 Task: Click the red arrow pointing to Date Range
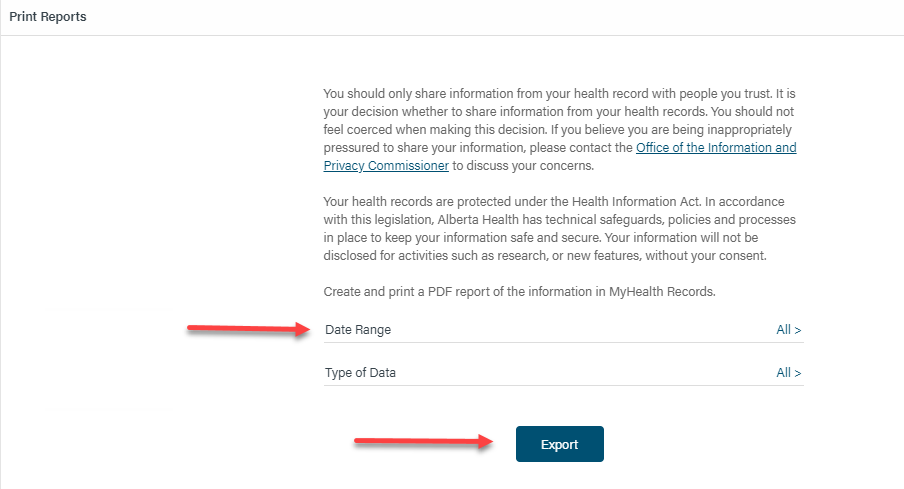pos(248,331)
